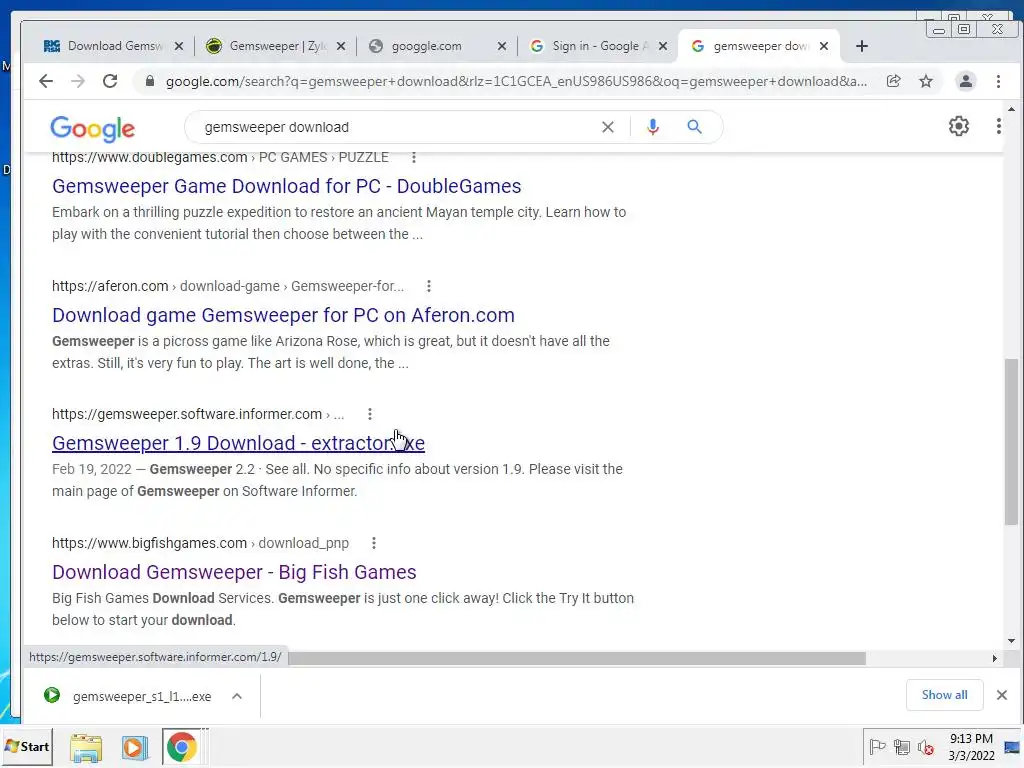Click the gemsweeper.software.informer.com breadcrumb URL
1024x768 pixels.
[198, 414]
